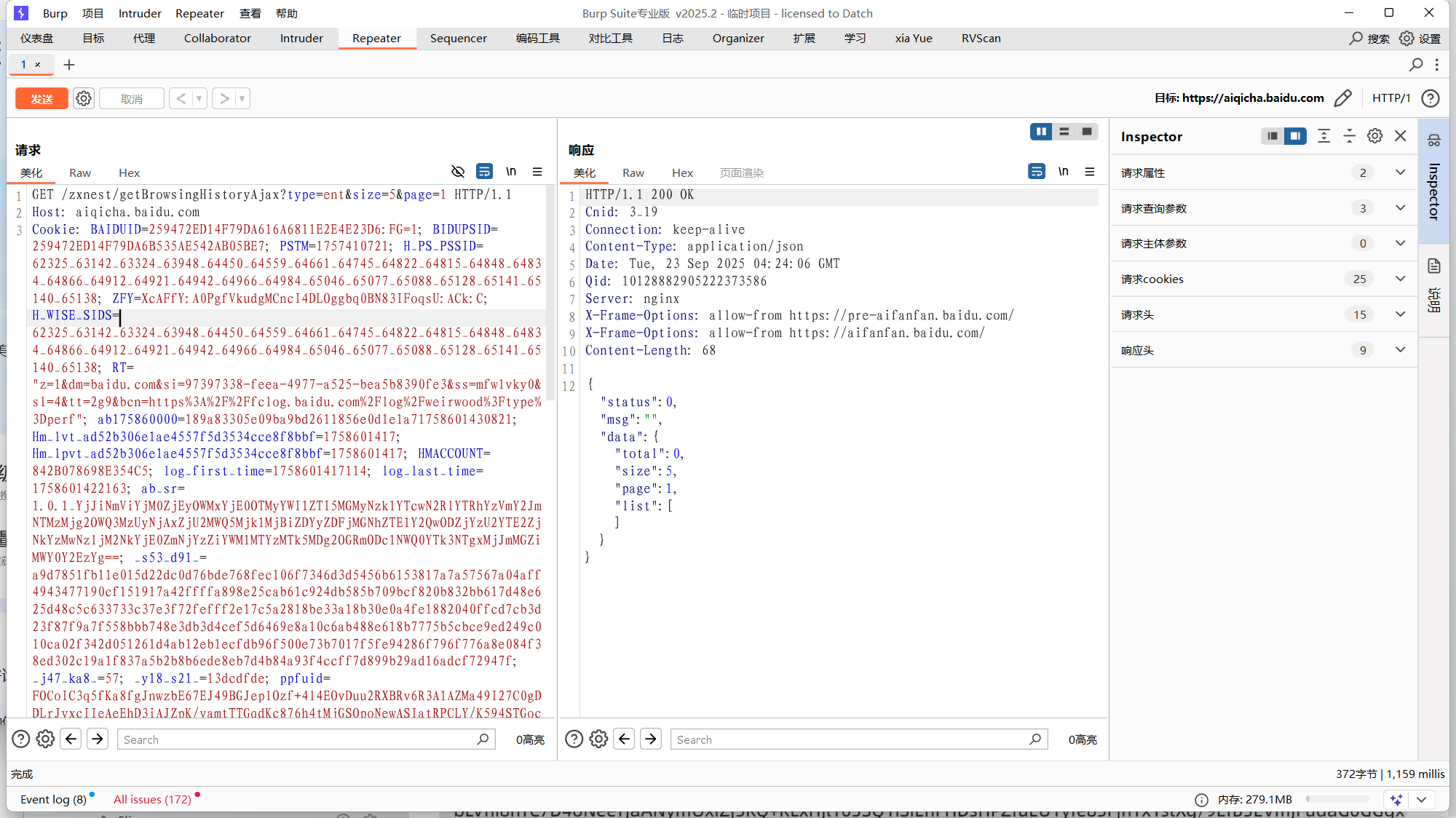Select side-by-side layout view icon

[1041, 132]
